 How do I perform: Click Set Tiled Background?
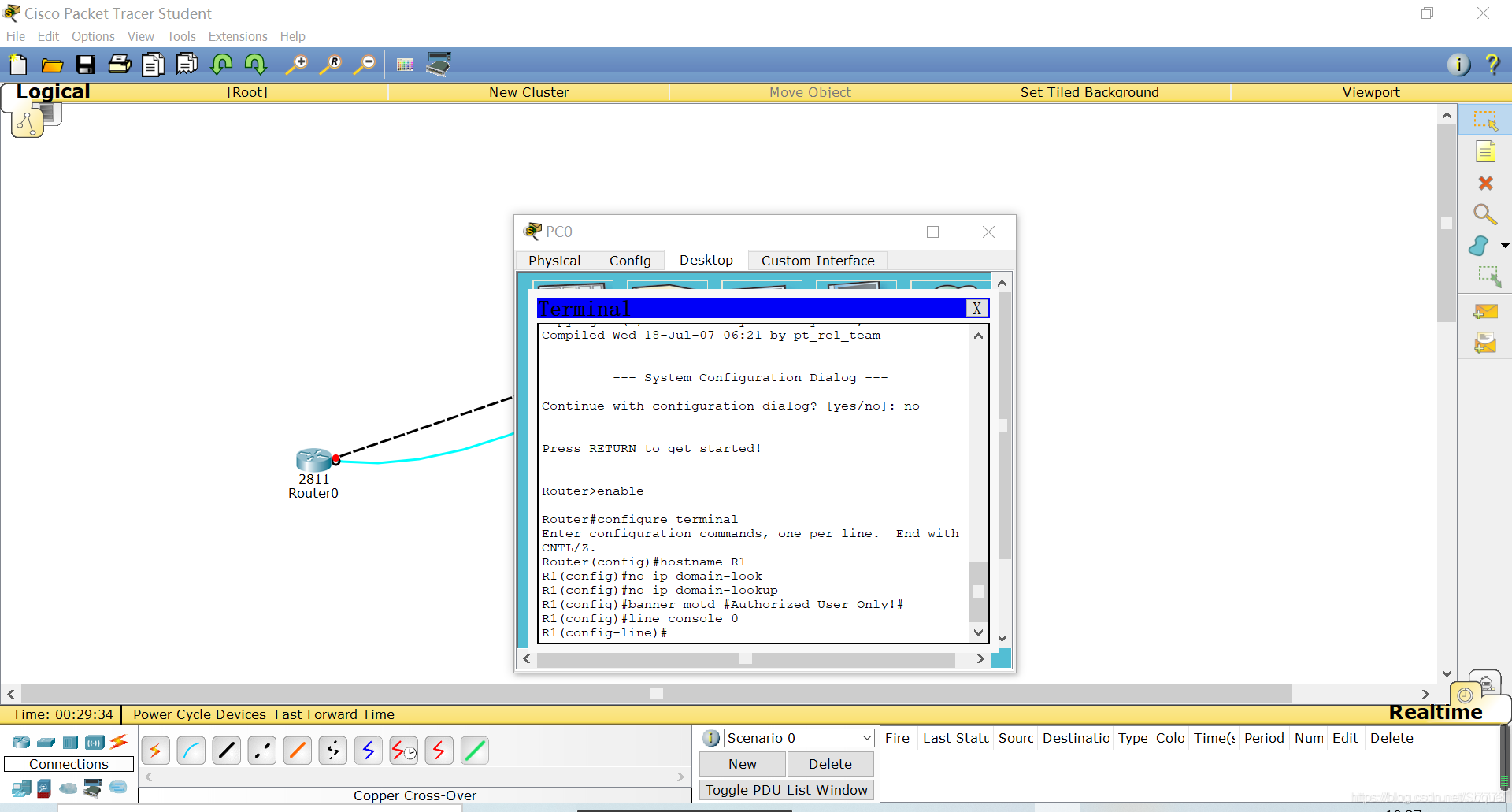coord(1089,92)
